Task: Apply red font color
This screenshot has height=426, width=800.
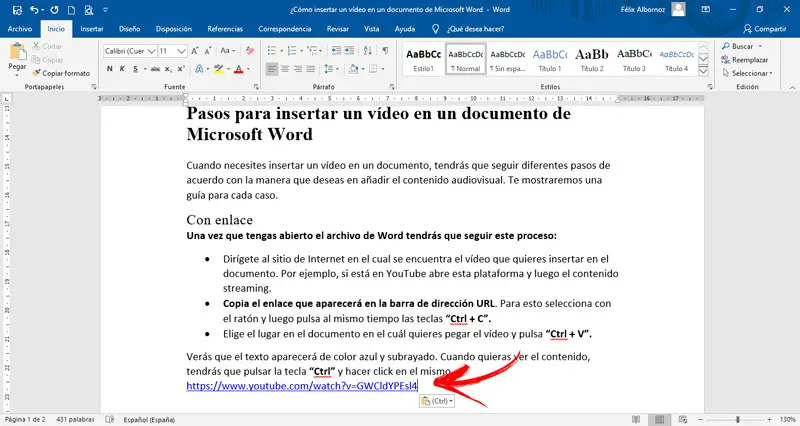Action: 238,68
